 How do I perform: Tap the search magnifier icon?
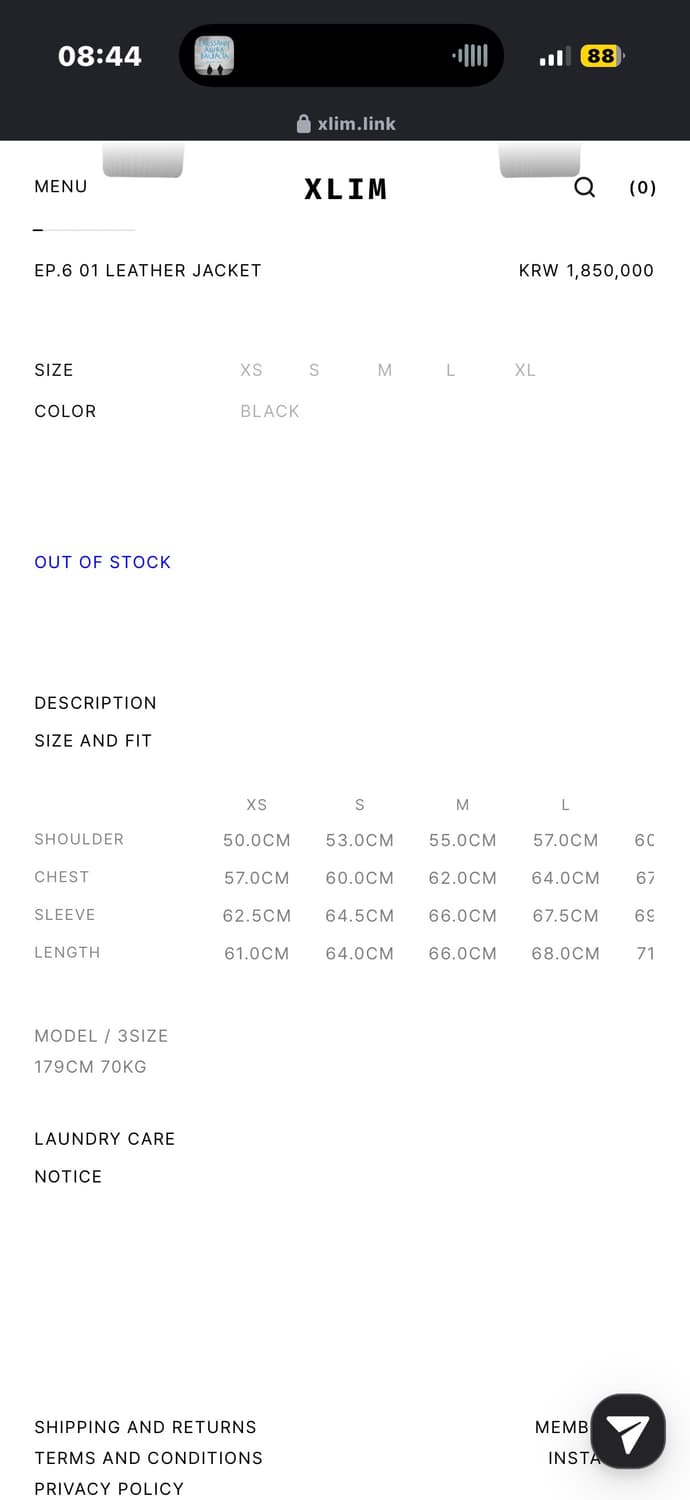coord(585,187)
